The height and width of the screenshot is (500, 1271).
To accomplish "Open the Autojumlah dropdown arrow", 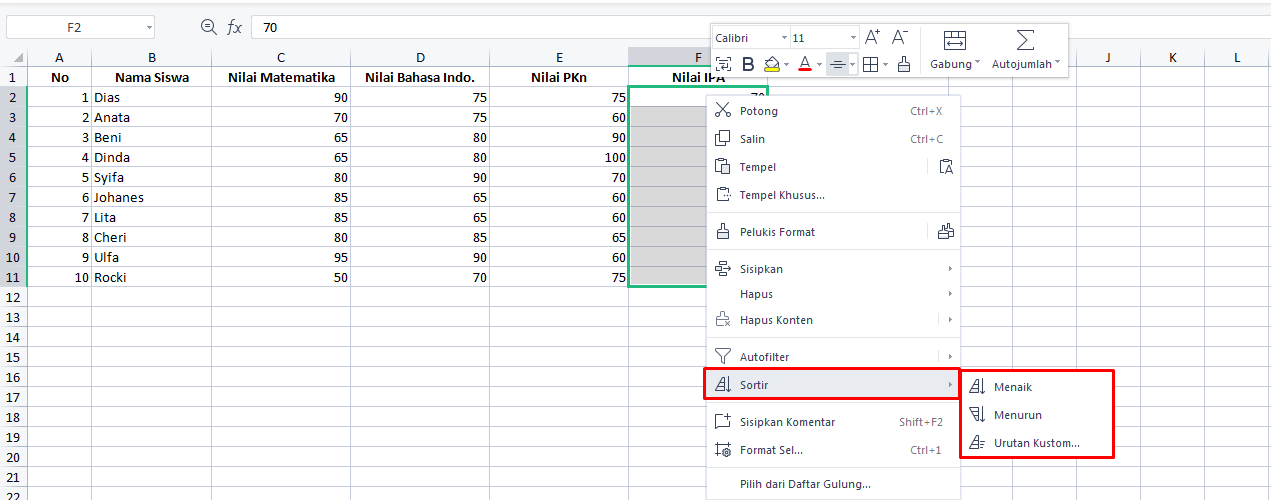I will tap(1057, 64).
